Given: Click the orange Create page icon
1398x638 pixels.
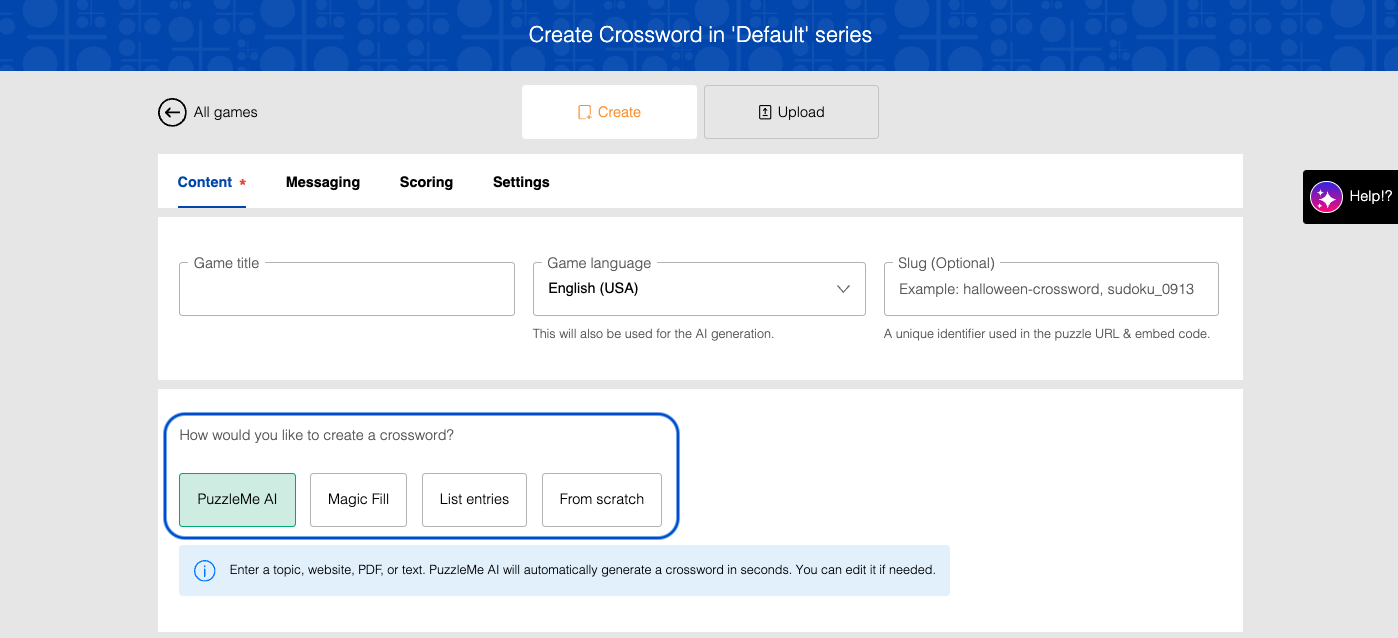Looking at the screenshot, I should pyautogui.click(x=585, y=112).
